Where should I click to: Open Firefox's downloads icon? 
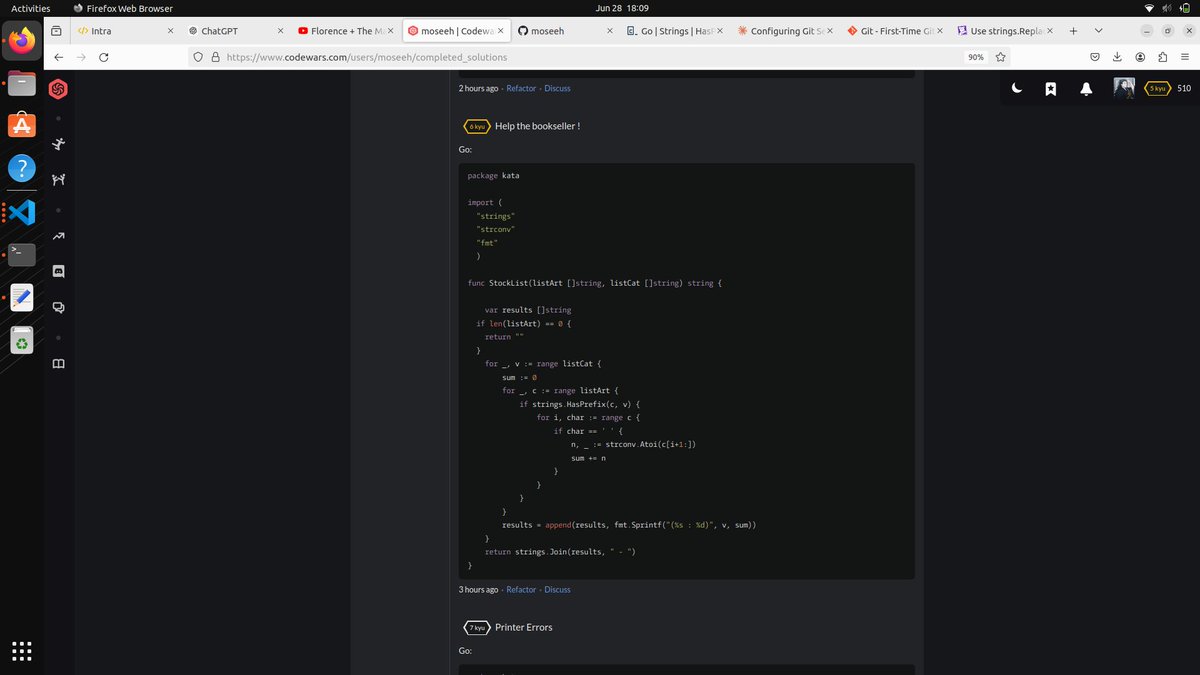pyautogui.click(x=1117, y=57)
